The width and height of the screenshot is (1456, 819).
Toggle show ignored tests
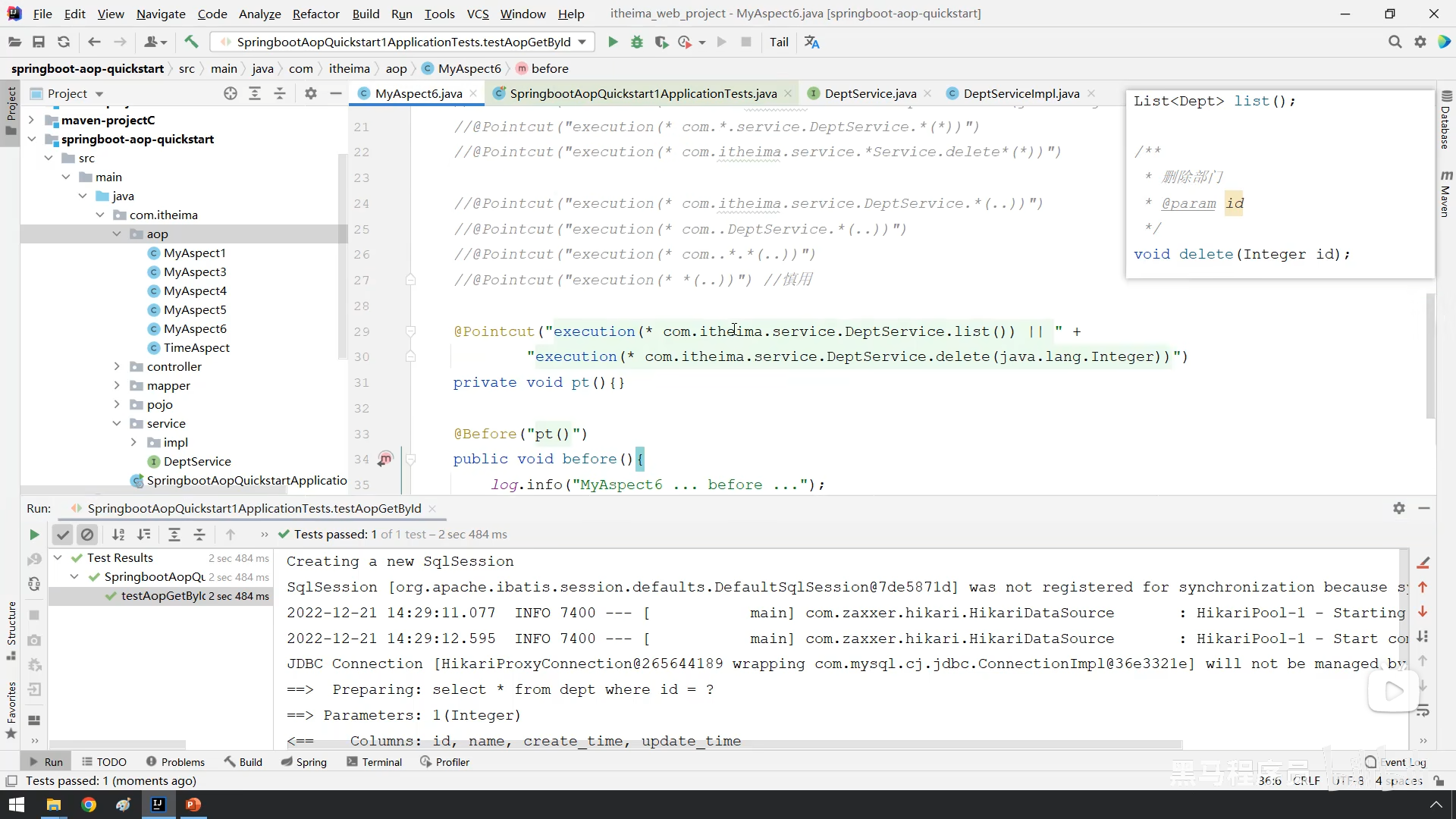pyautogui.click(x=88, y=535)
